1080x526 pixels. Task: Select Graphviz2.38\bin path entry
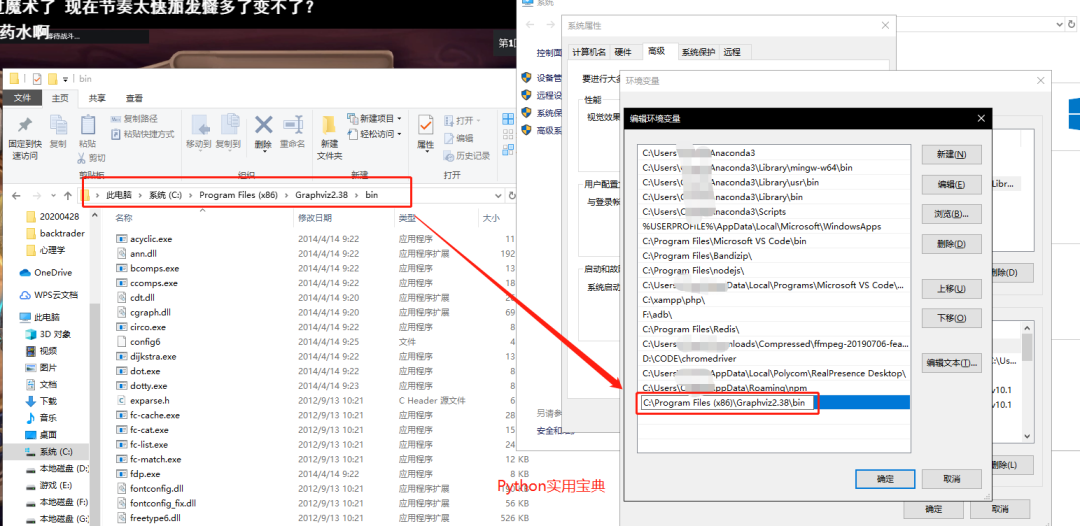click(774, 403)
